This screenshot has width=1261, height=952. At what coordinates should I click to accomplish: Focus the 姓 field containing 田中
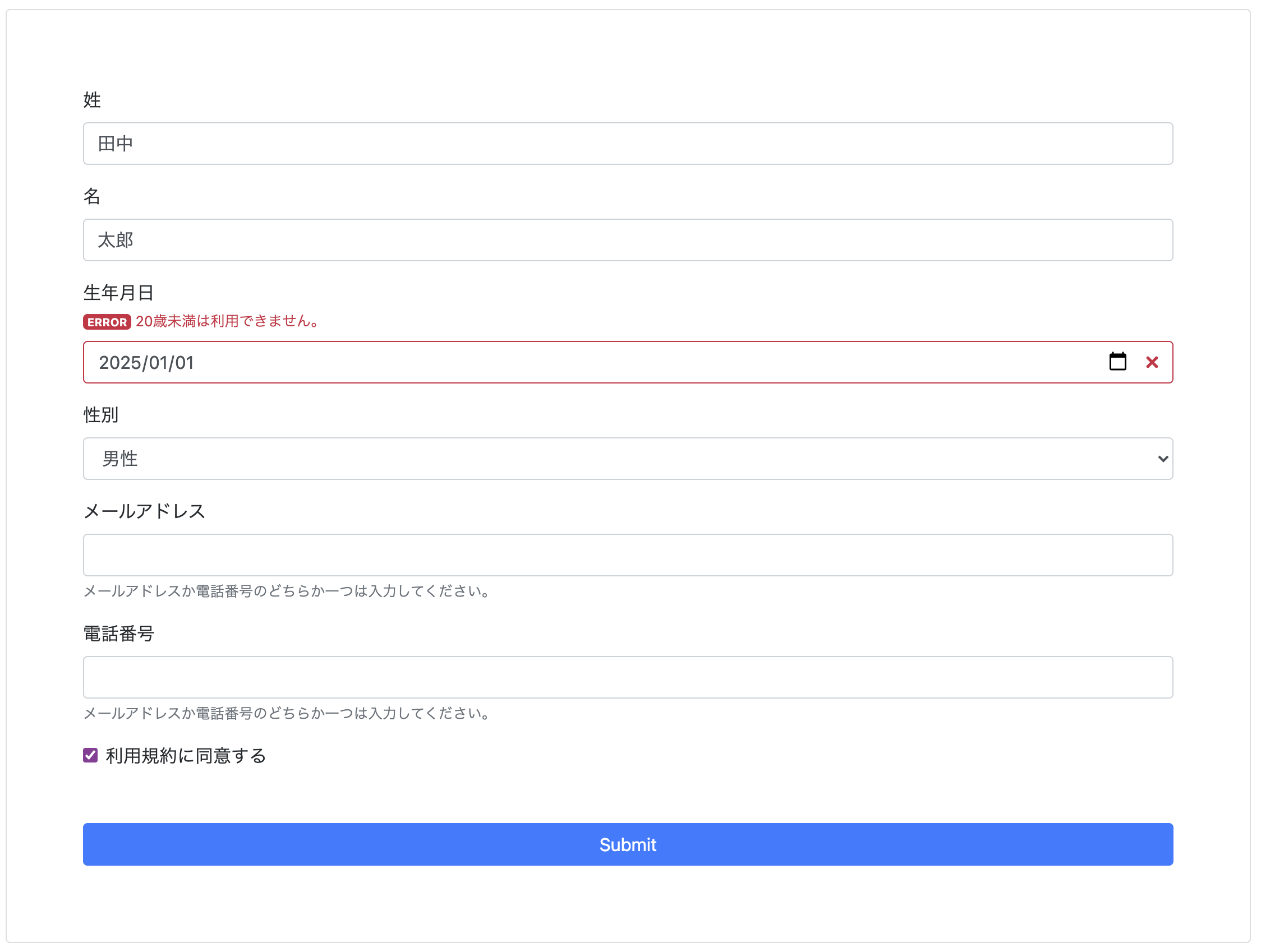[x=627, y=144]
